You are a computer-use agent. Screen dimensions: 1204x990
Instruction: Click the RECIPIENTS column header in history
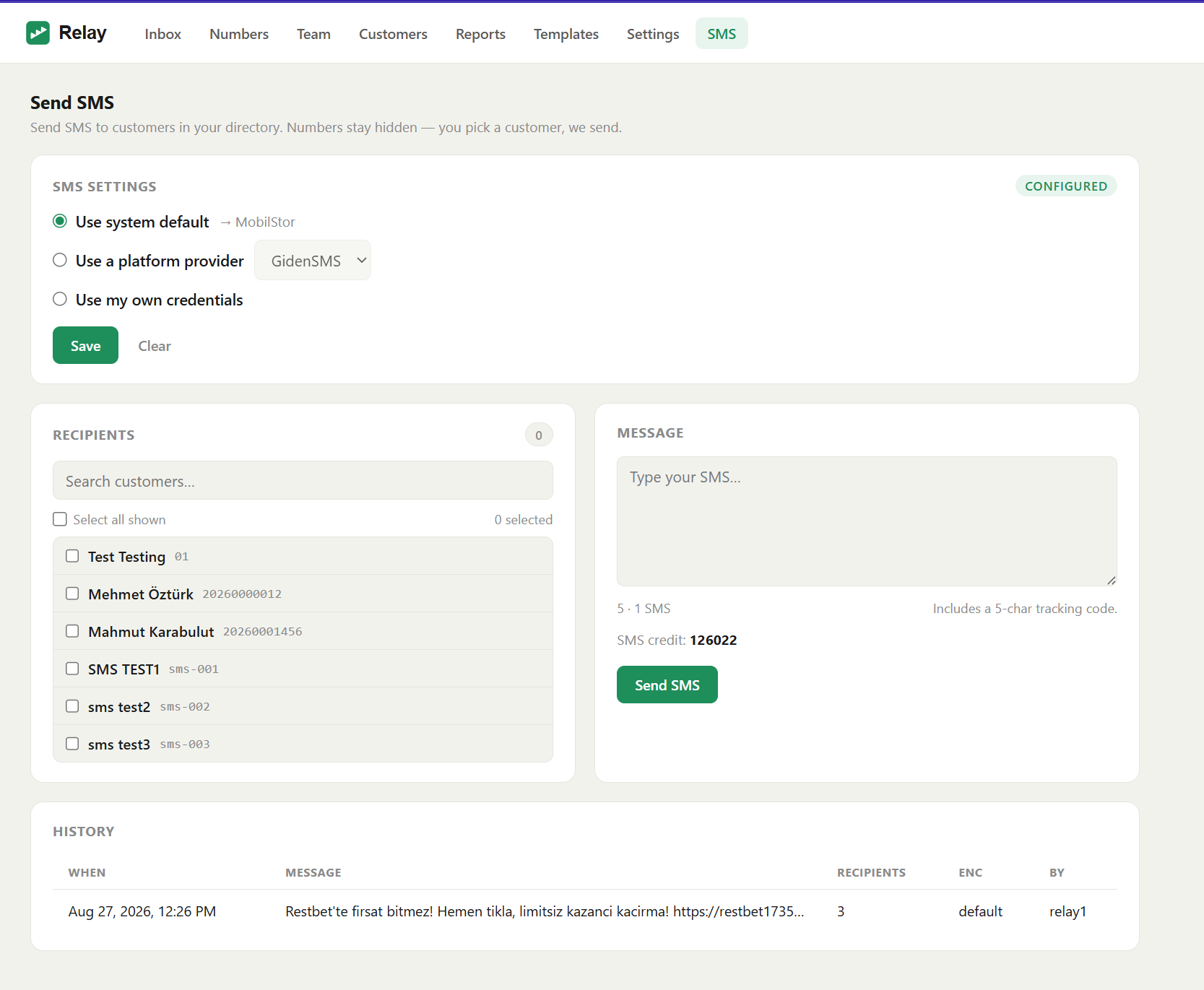871,872
